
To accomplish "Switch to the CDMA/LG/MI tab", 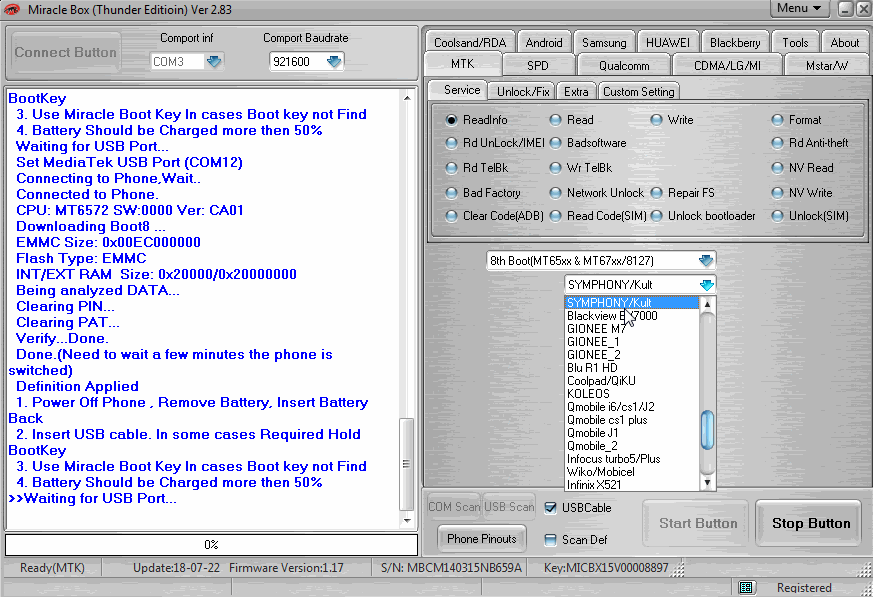I will 727,65.
